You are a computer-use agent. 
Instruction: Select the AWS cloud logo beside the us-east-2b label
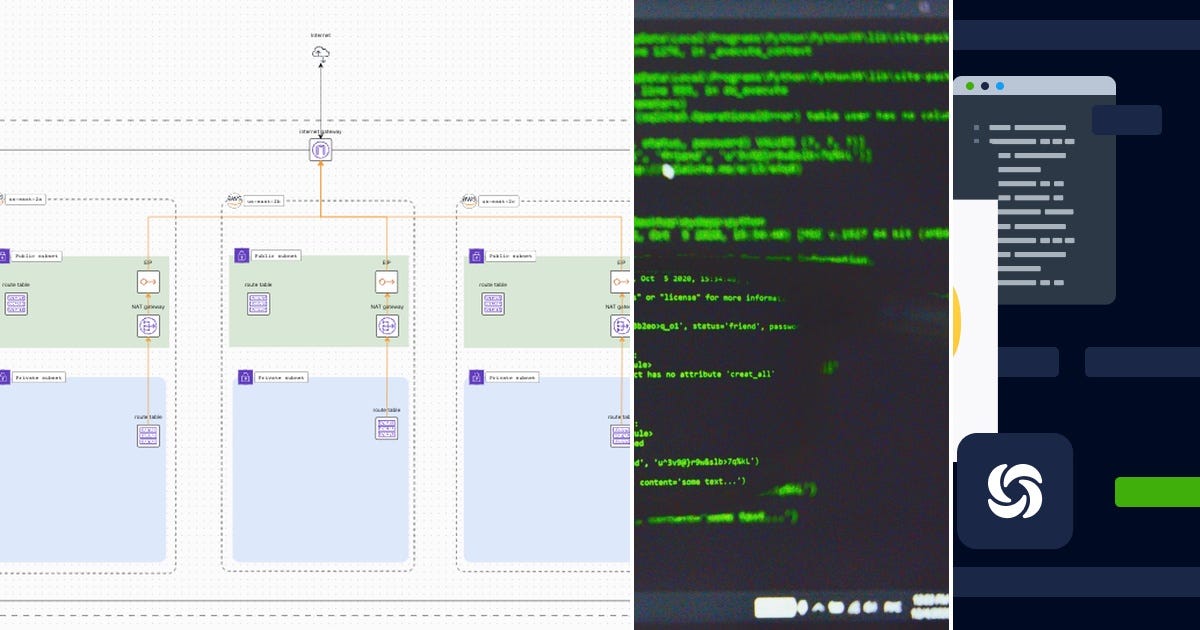coord(234,199)
